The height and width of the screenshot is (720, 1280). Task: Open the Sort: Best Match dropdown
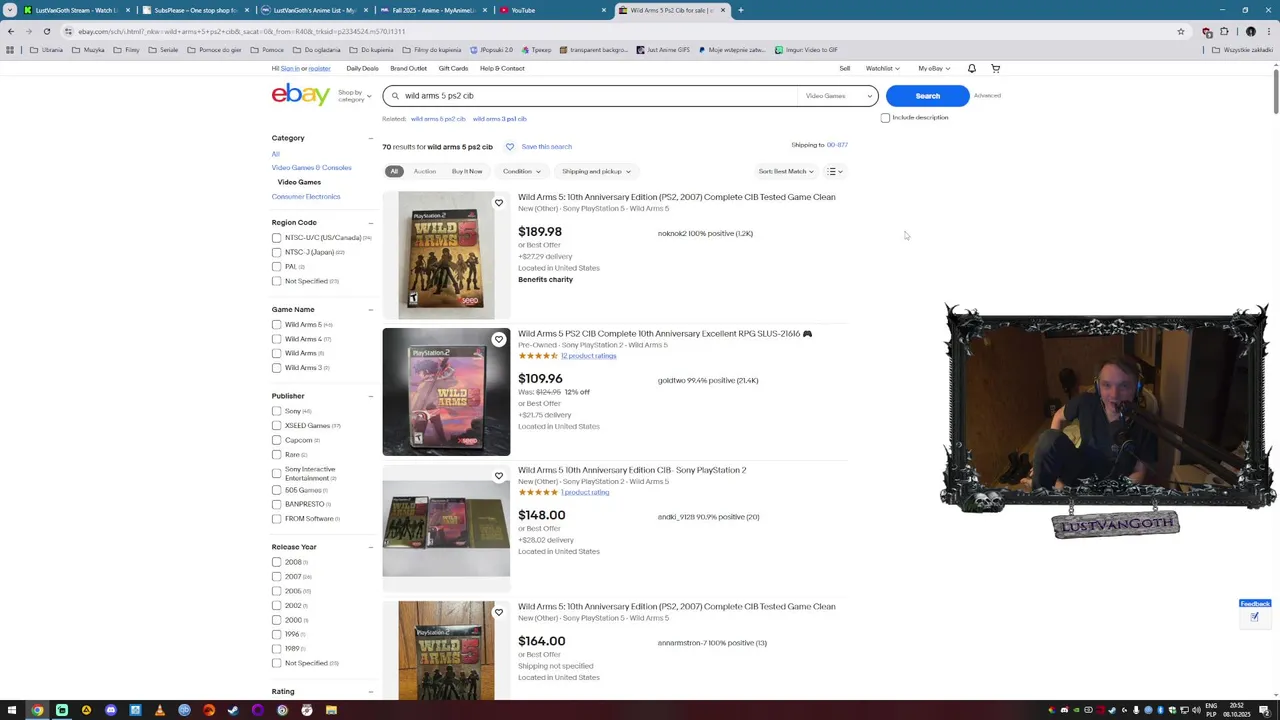[786, 171]
